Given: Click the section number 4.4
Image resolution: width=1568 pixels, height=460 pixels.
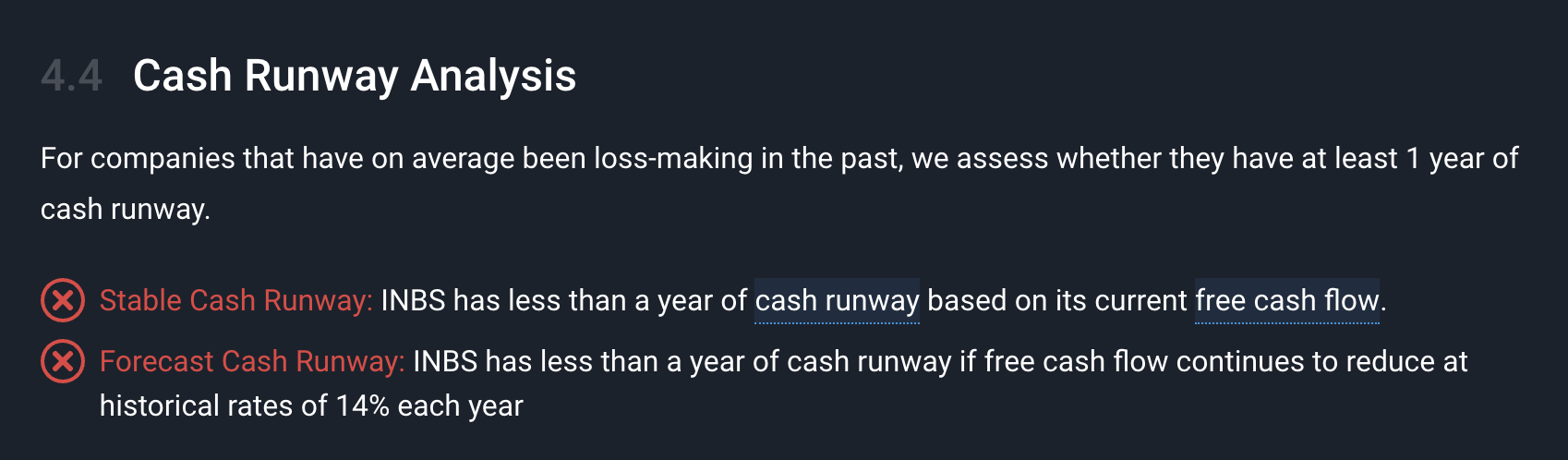Looking at the screenshot, I should pos(71,76).
